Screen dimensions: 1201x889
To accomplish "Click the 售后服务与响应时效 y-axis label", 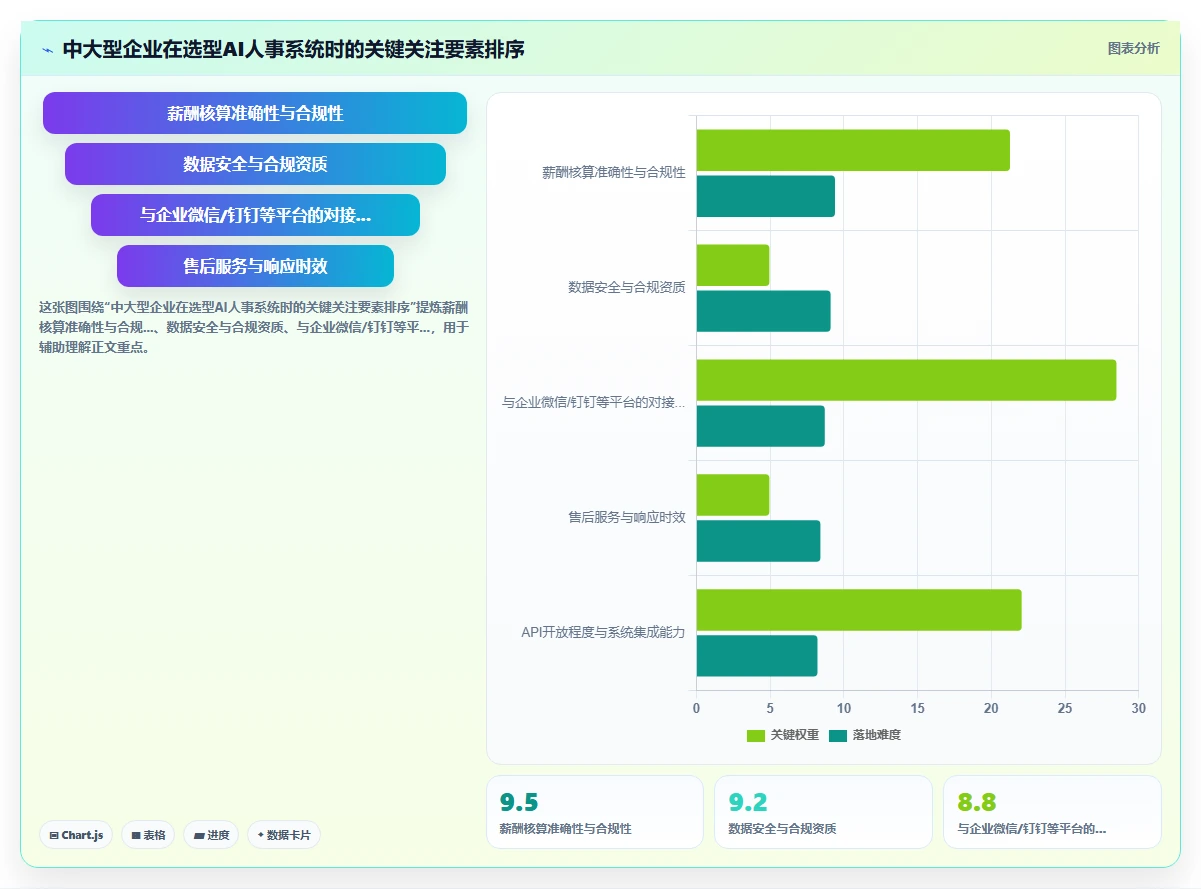I will [627, 518].
